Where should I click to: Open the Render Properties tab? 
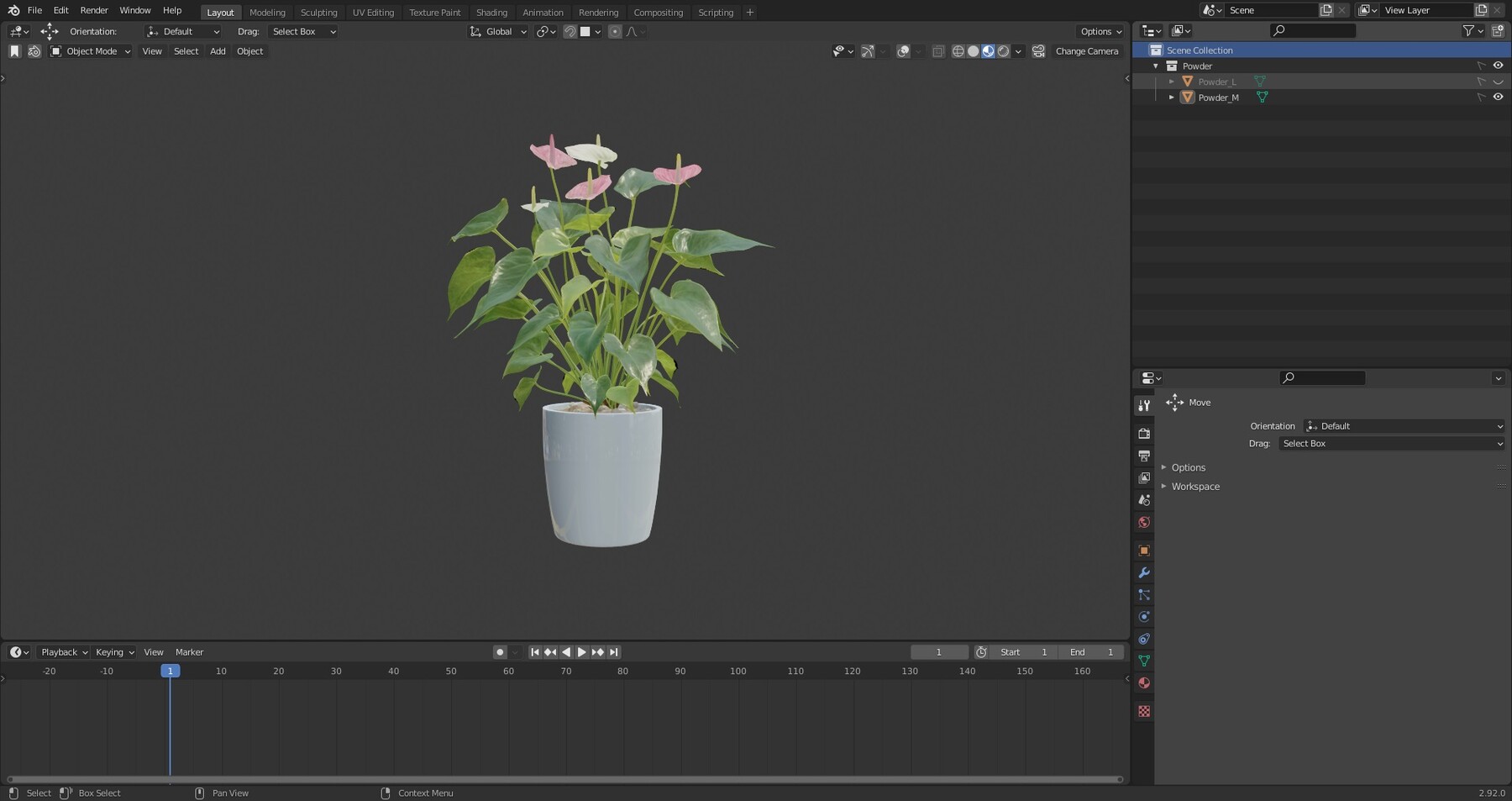pyautogui.click(x=1144, y=433)
